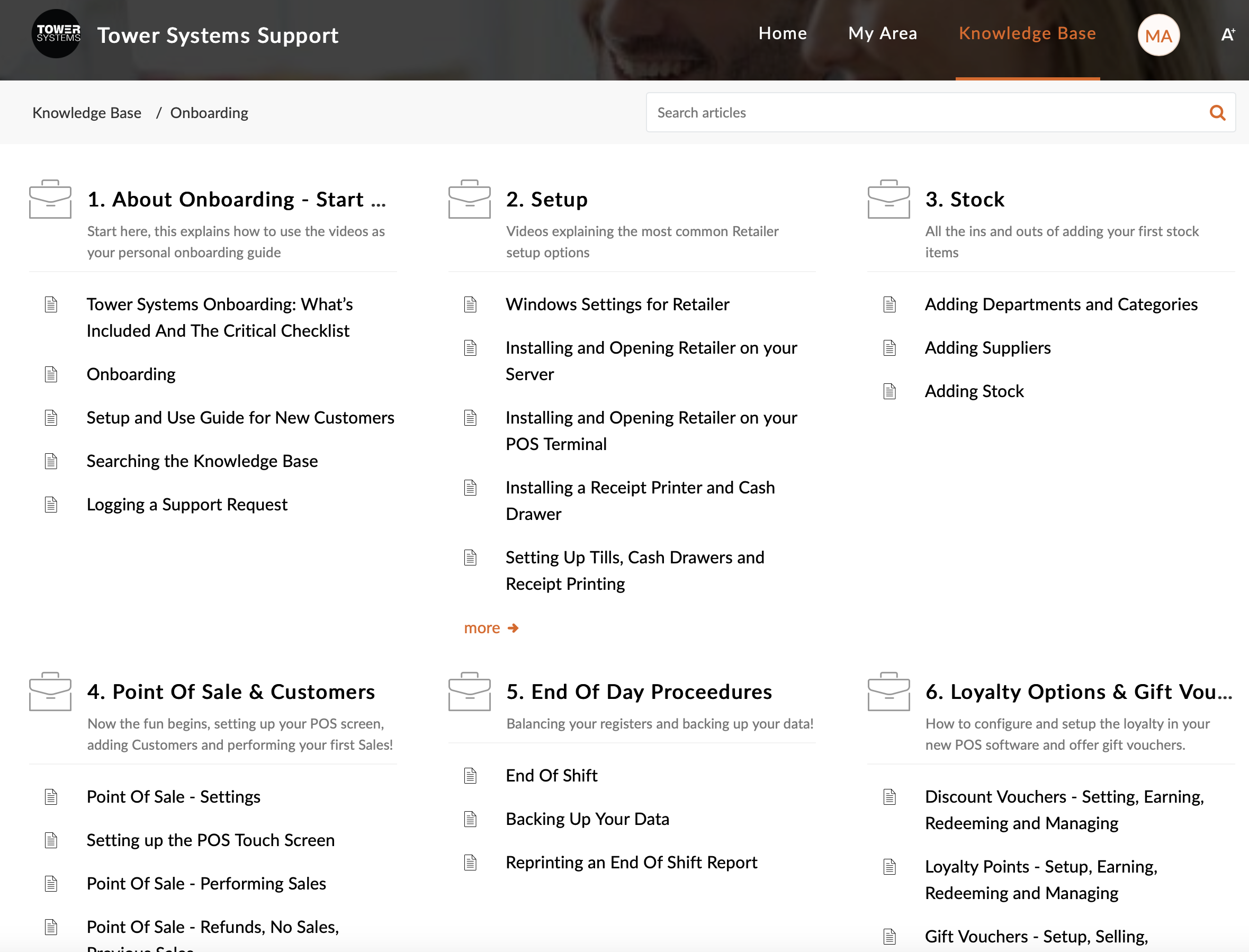Screen dimensions: 1249x952
Task: Open Windows Settings for Retailer article
Action: point(617,305)
